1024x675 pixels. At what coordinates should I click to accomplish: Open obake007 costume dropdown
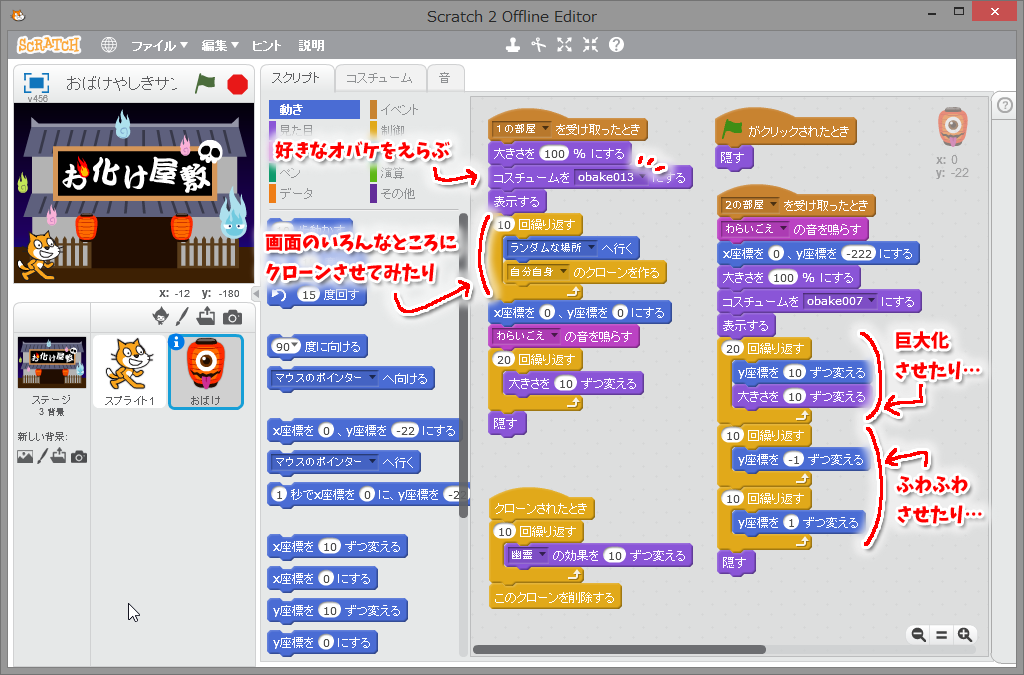[x=871, y=300]
